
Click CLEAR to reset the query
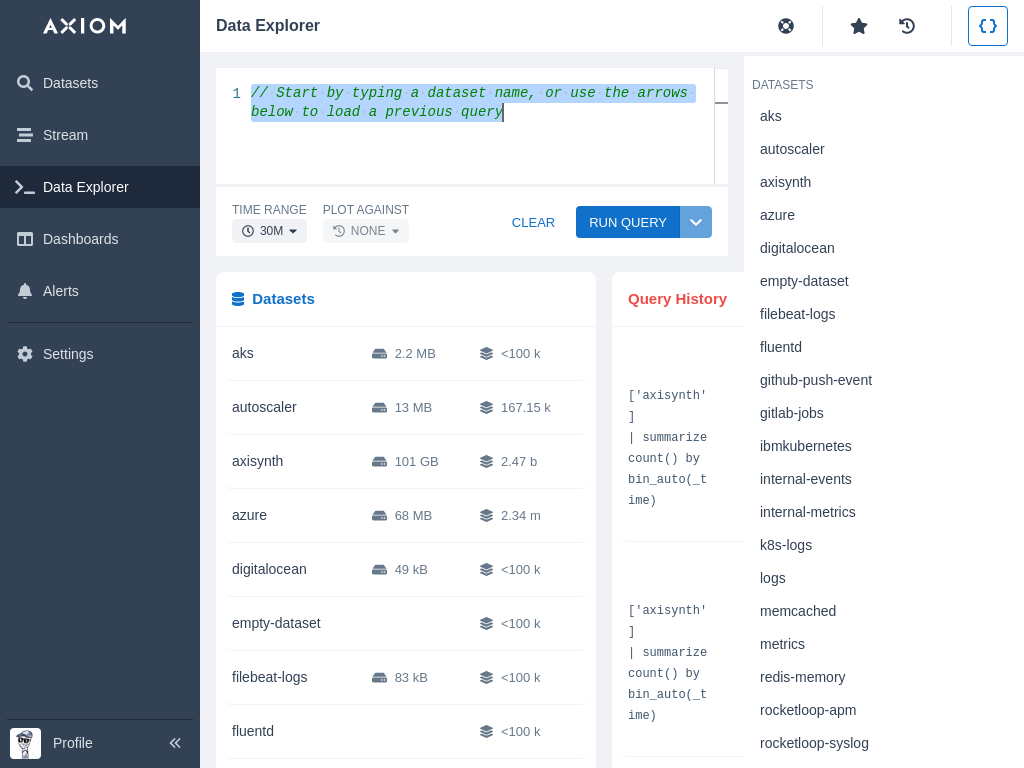[533, 222]
